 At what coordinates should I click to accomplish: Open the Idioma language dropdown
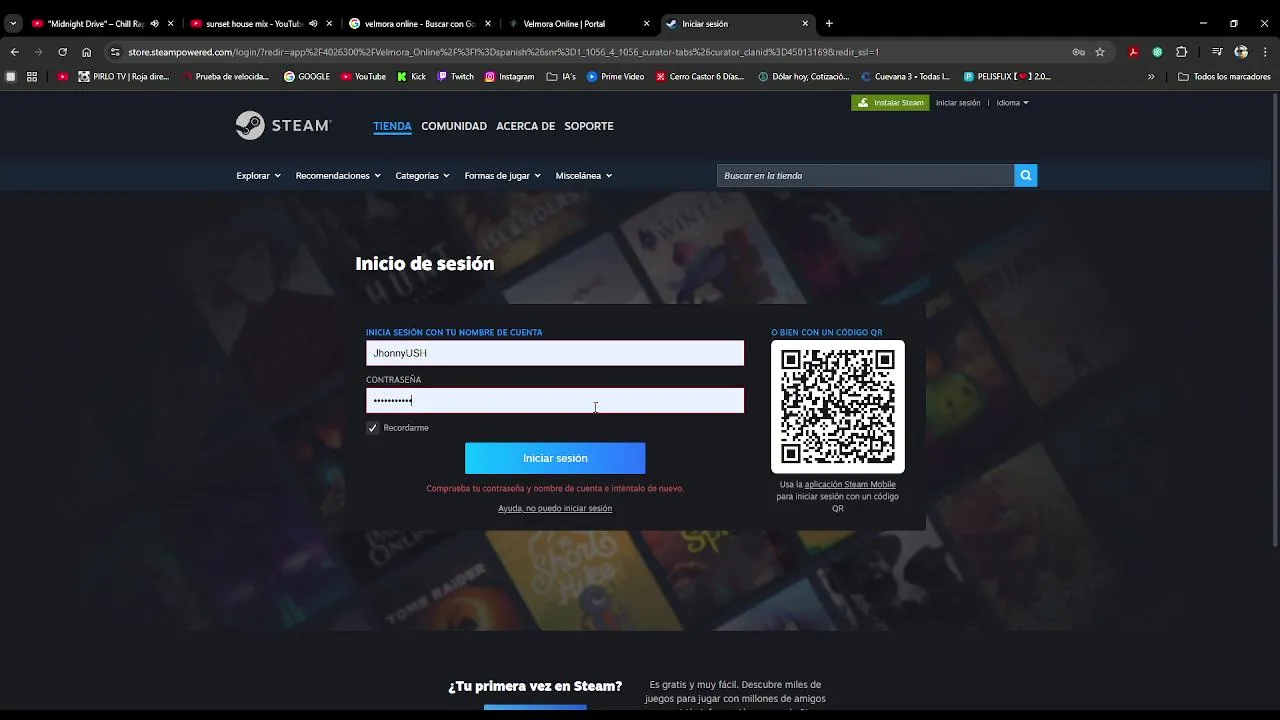pyautogui.click(x=1012, y=103)
